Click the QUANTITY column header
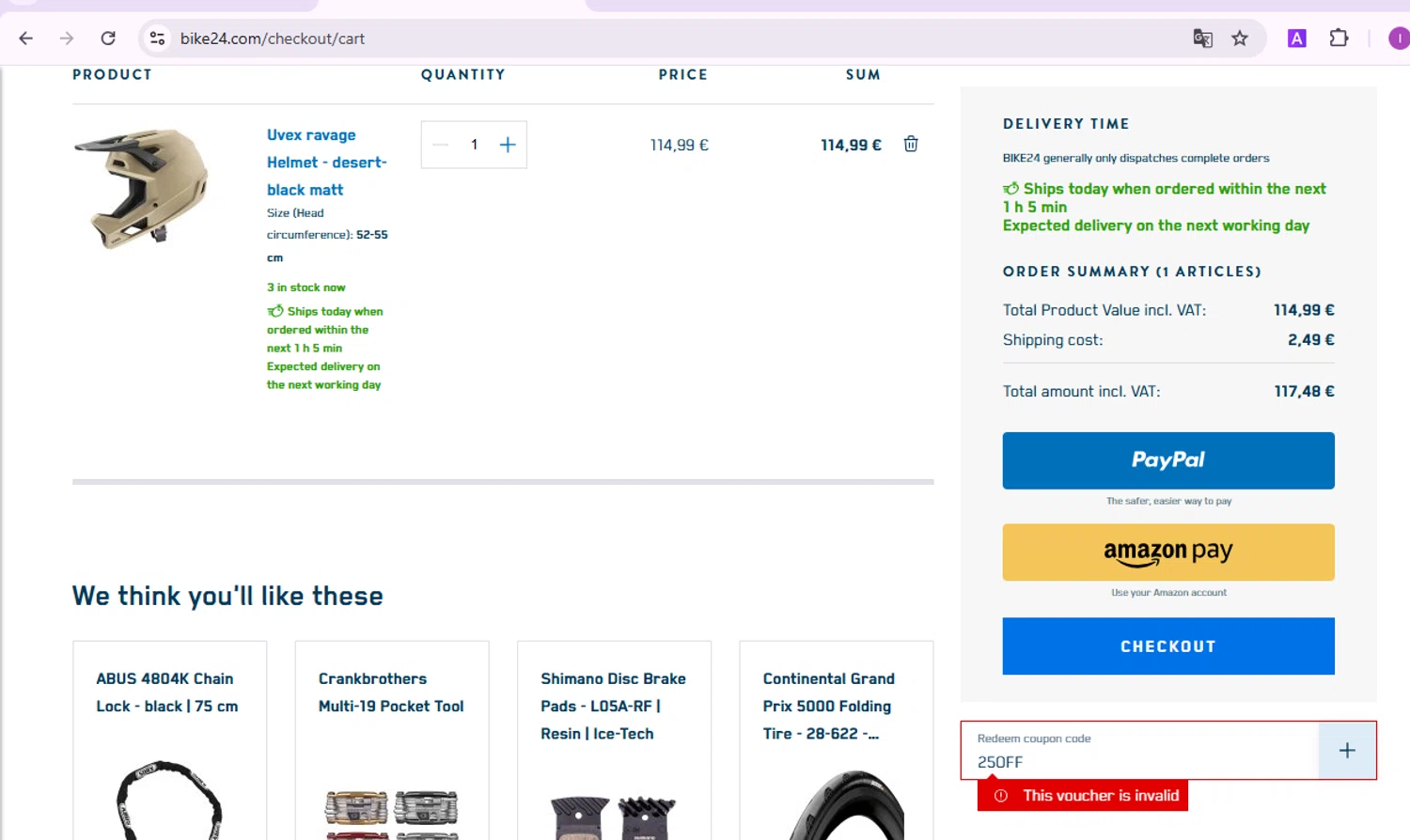The image size is (1410, 840). click(x=462, y=75)
